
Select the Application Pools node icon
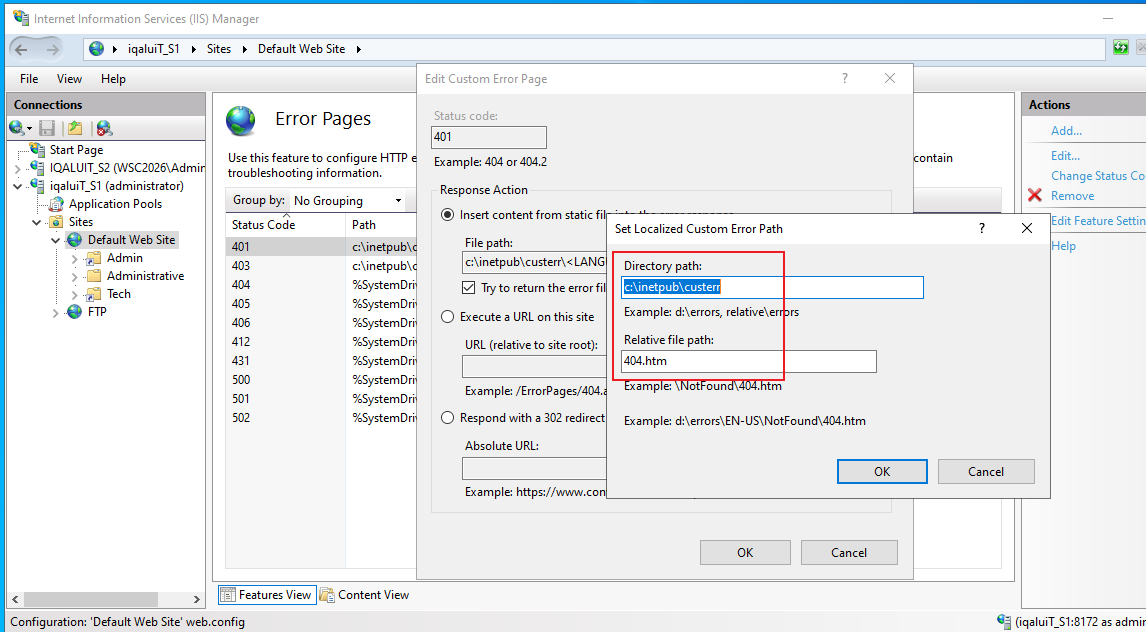point(56,204)
